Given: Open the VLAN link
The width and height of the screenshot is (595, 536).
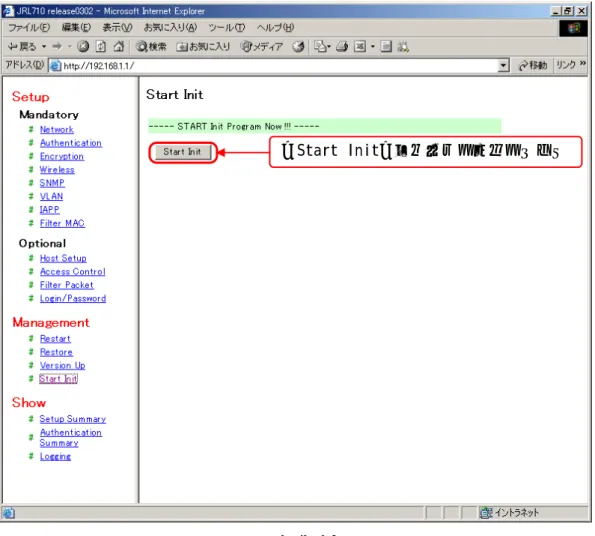Looking at the screenshot, I should (51, 196).
